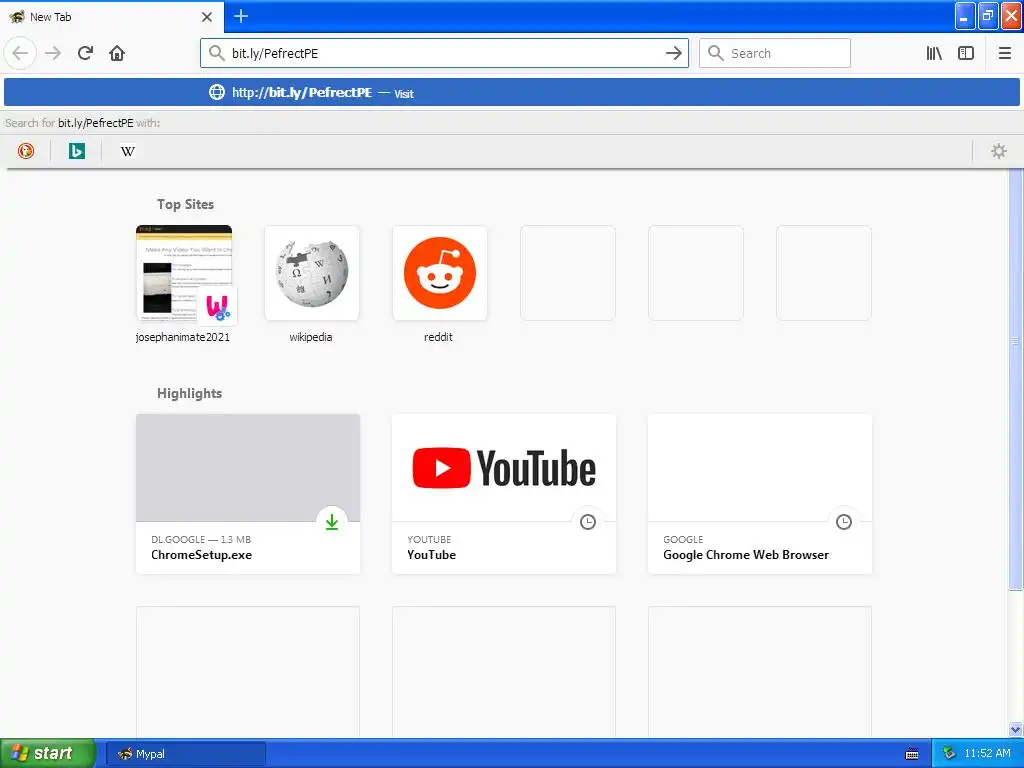The image size is (1024, 768).
Task: Click the scrollbar down arrow
Action: [1015, 729]
